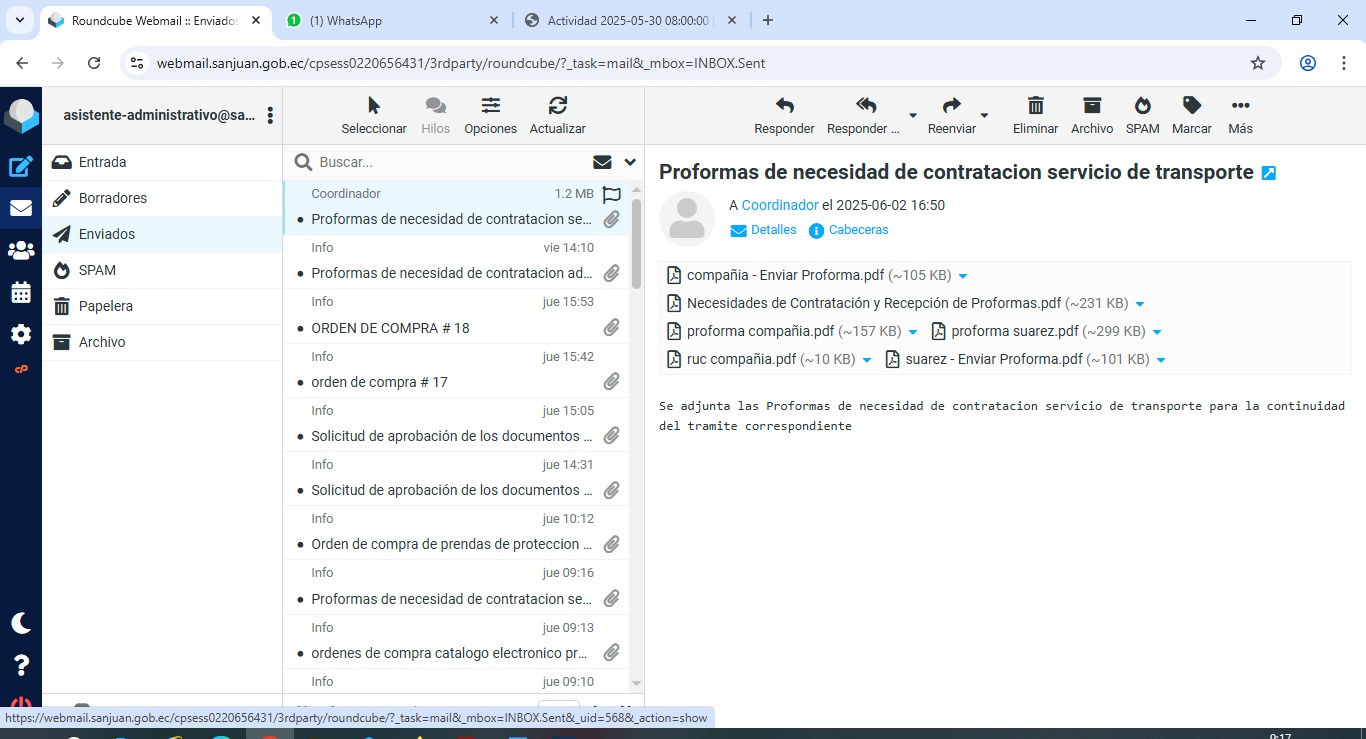
Task: Expand search options chevron
Action: click(630, 162)
